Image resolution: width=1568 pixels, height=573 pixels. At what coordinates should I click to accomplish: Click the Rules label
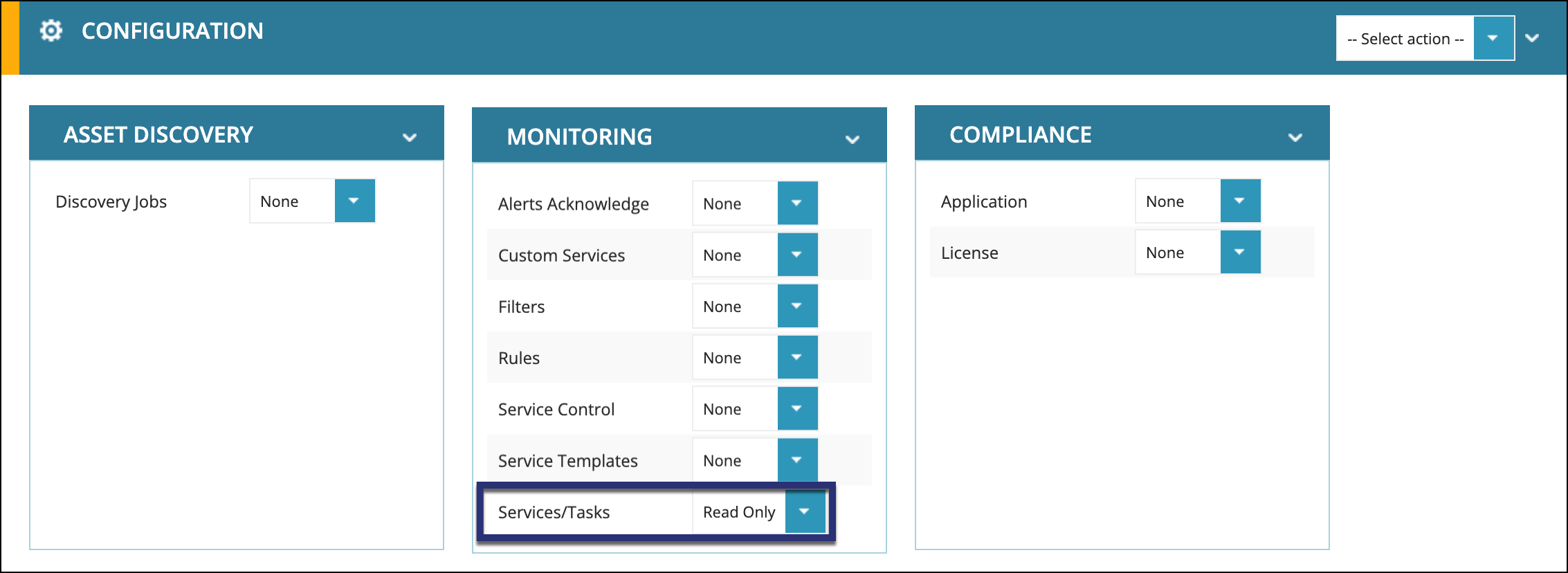pos(519,358)
